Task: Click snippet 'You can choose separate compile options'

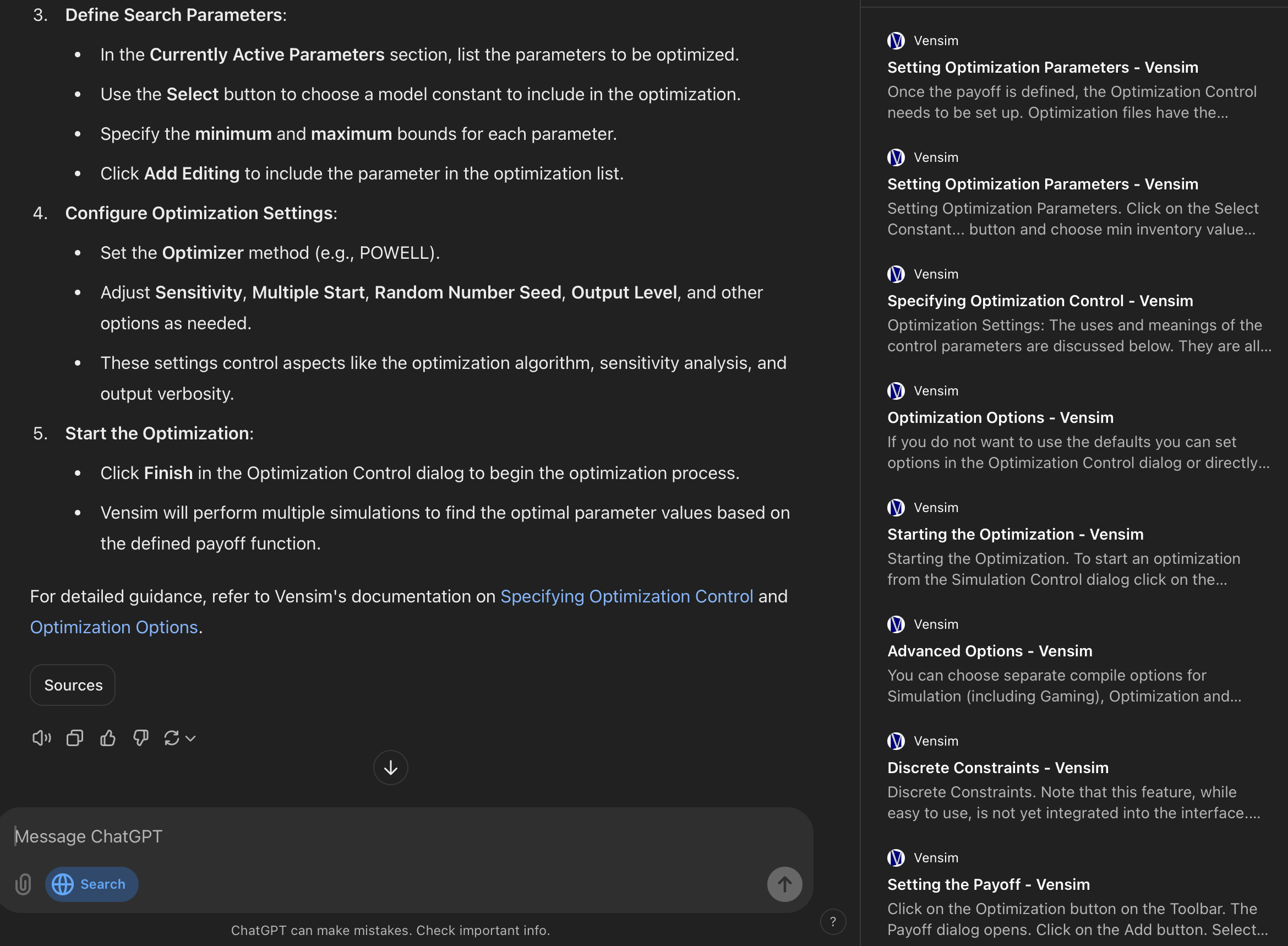Action: tap(1064, 686)
